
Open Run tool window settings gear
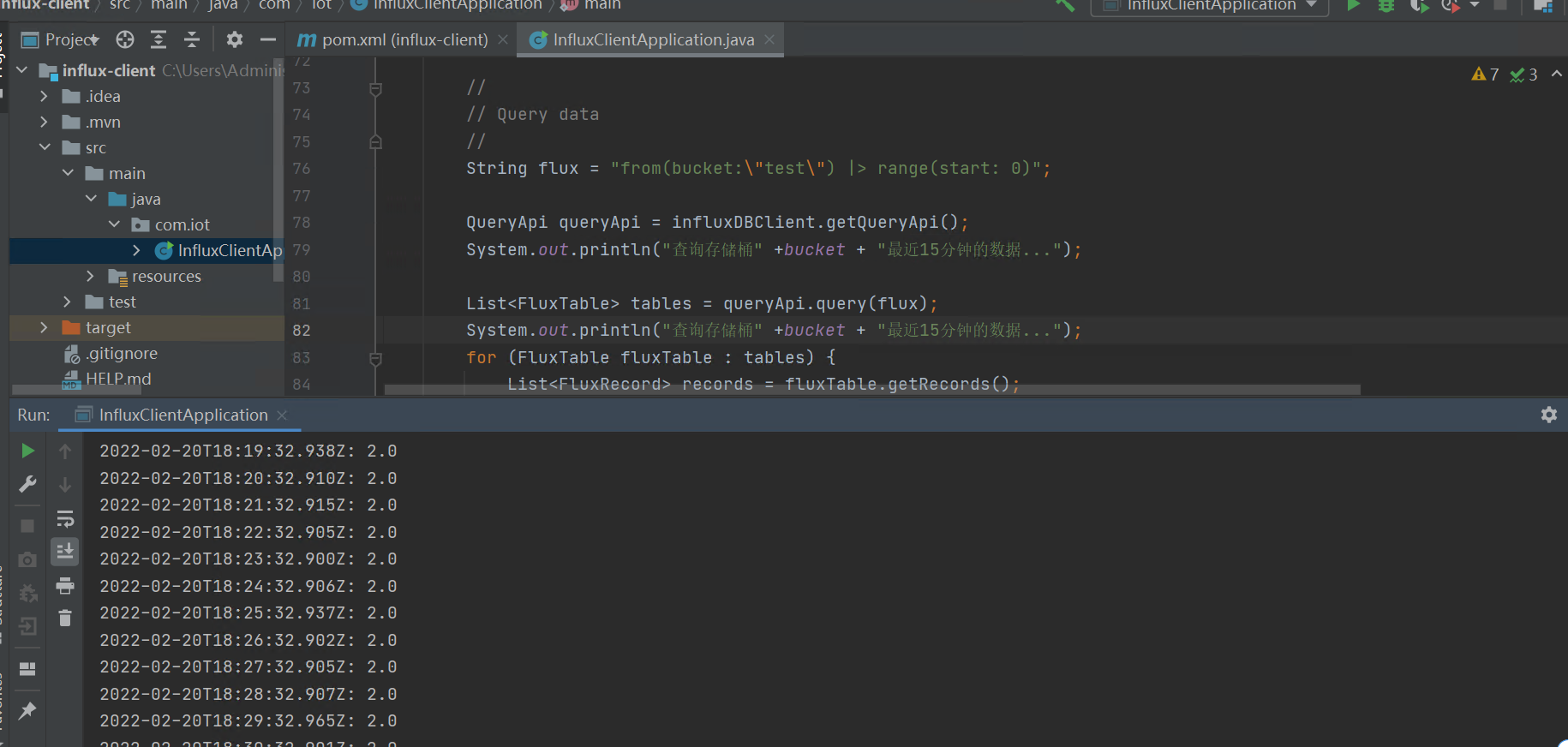[x=1549, y=415]
